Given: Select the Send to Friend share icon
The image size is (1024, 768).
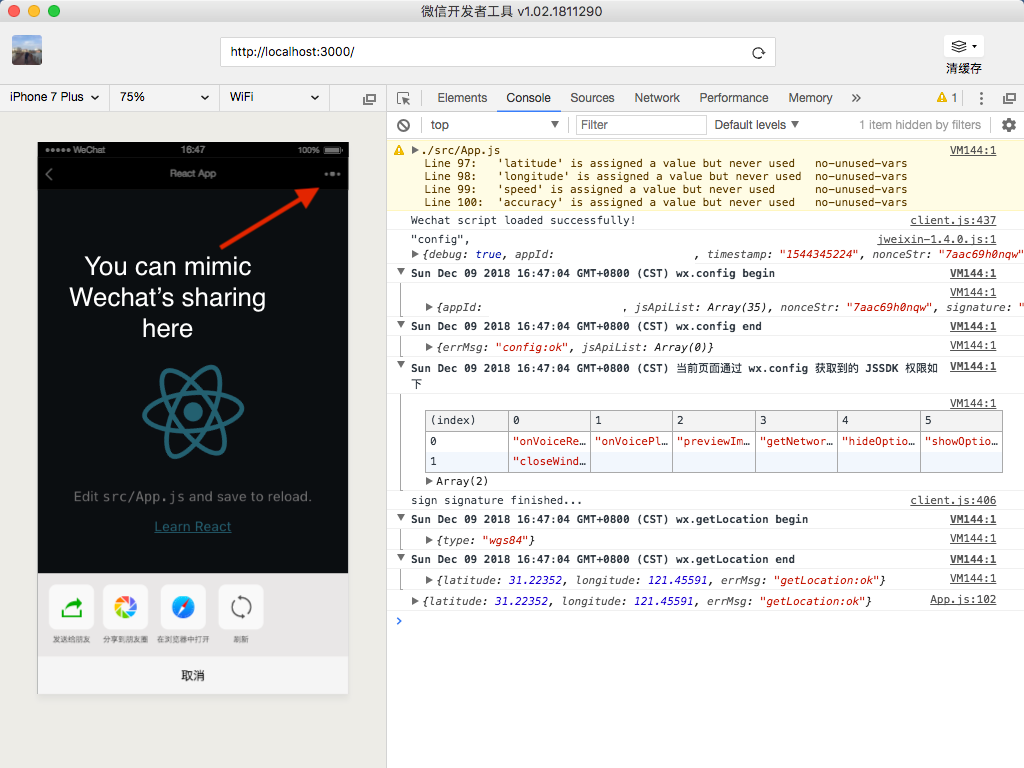Looking at the screenshot, I should (x=71, y=606).
